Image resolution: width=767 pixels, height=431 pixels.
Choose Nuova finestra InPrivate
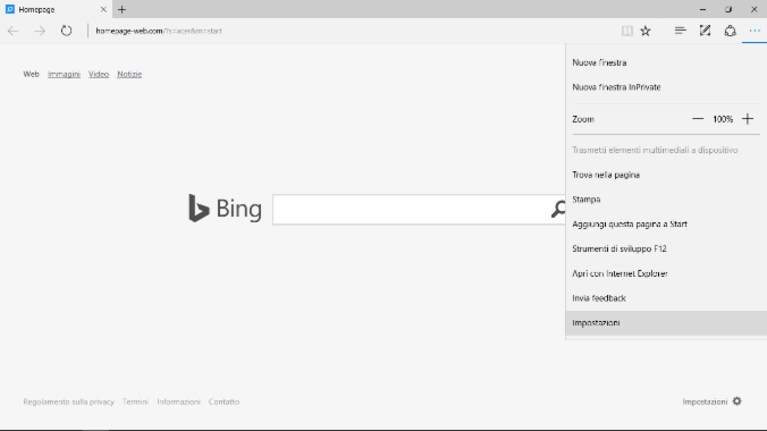click(x=666, y=87)
